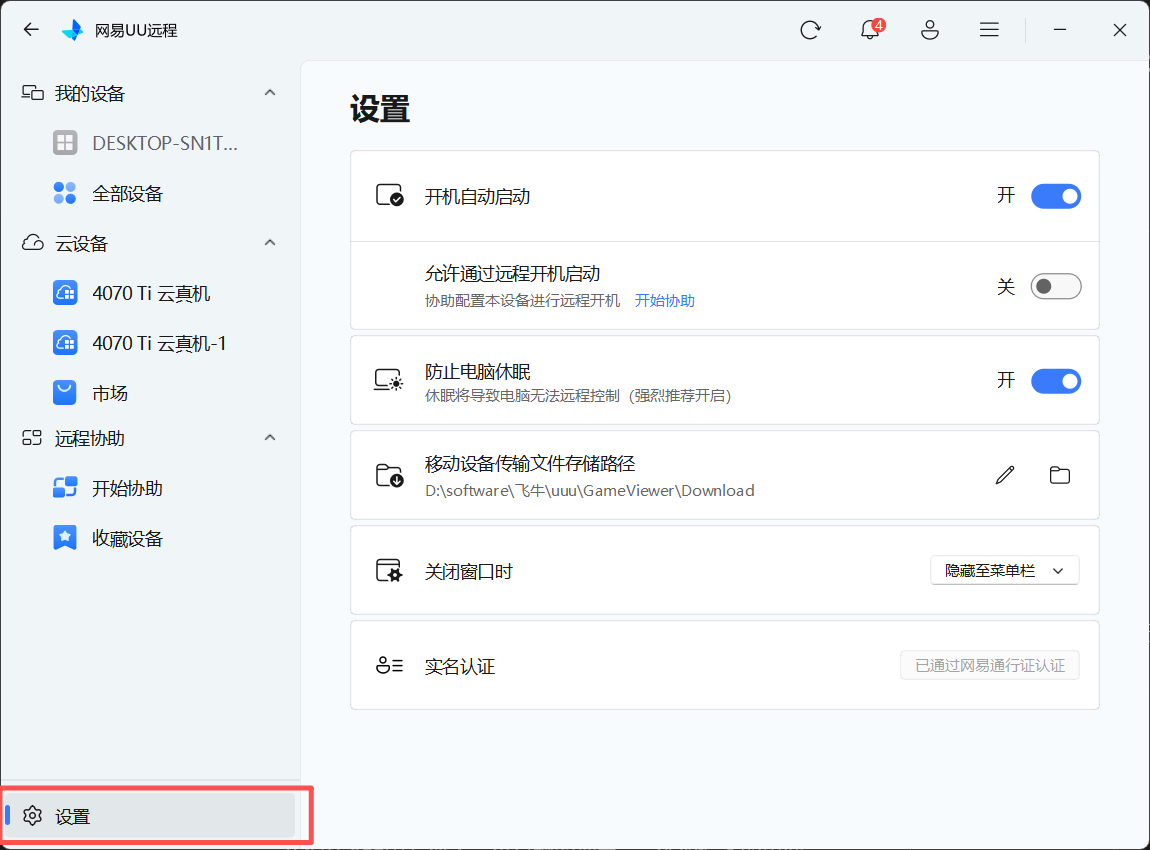The height and width of the screenshot is (850, 1150).
Task: Select DESKTOP-SN1T... device in sidebar
Action: (x=150, y=143)
